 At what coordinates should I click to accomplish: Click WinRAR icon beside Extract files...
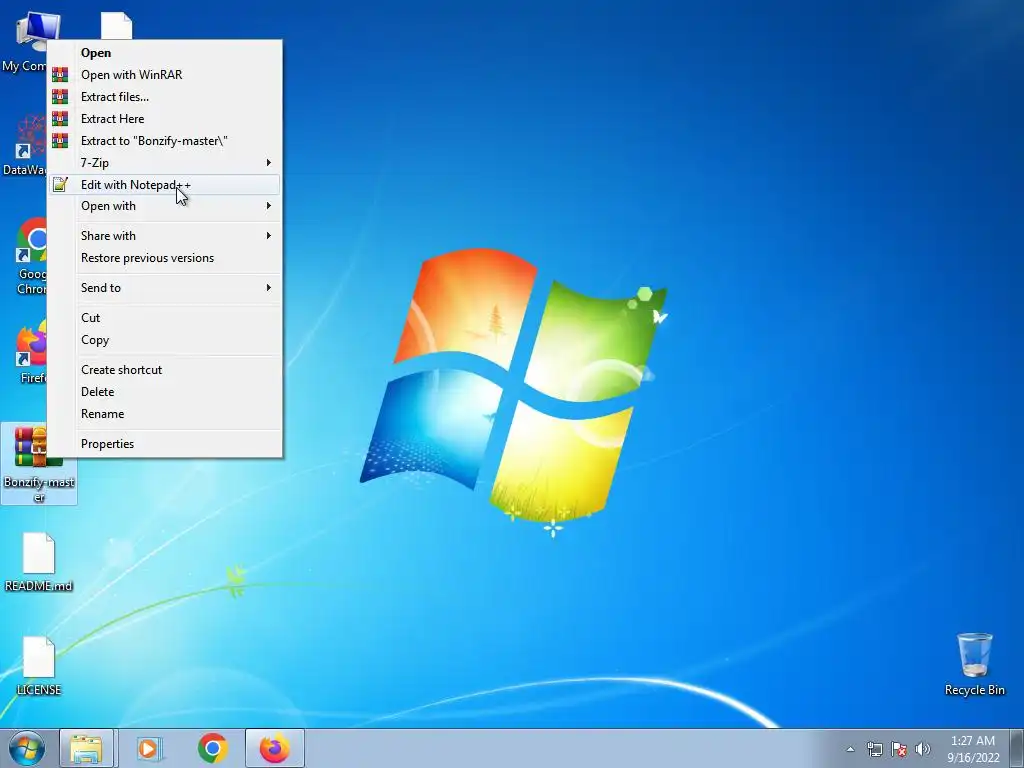pos(60,97)
